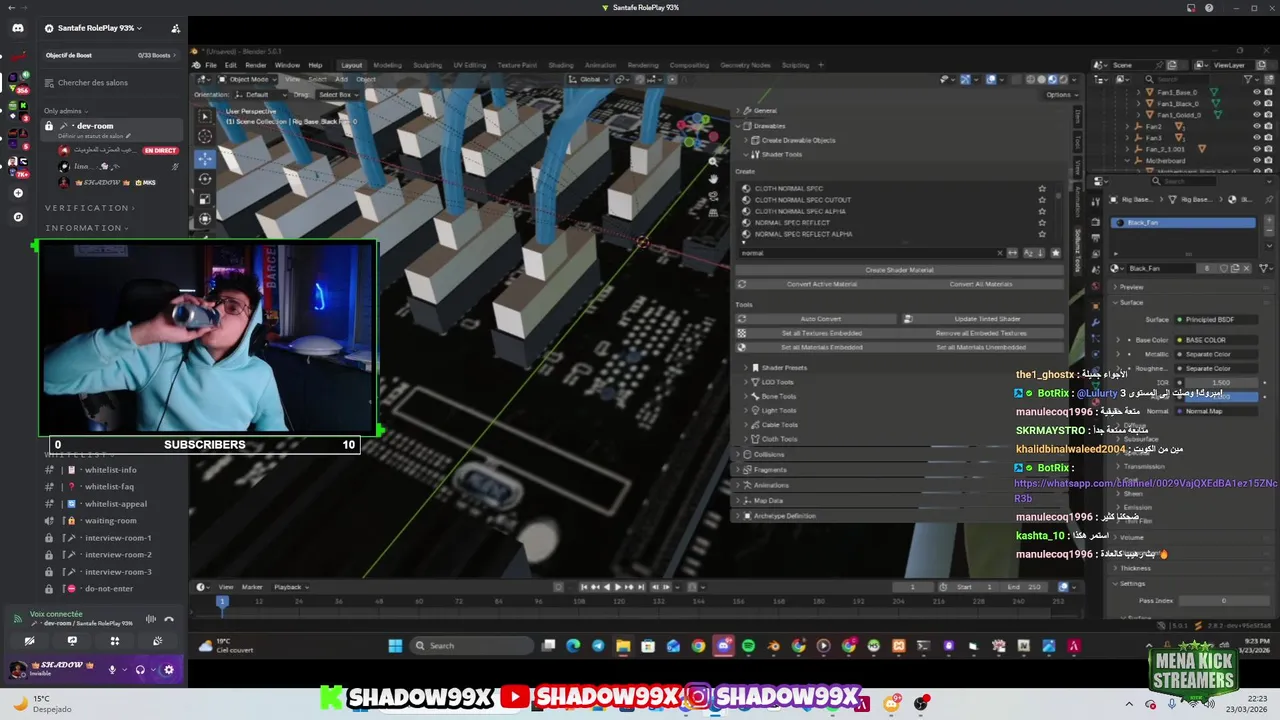Choose the Scale tool in Blender

point(204,198)
